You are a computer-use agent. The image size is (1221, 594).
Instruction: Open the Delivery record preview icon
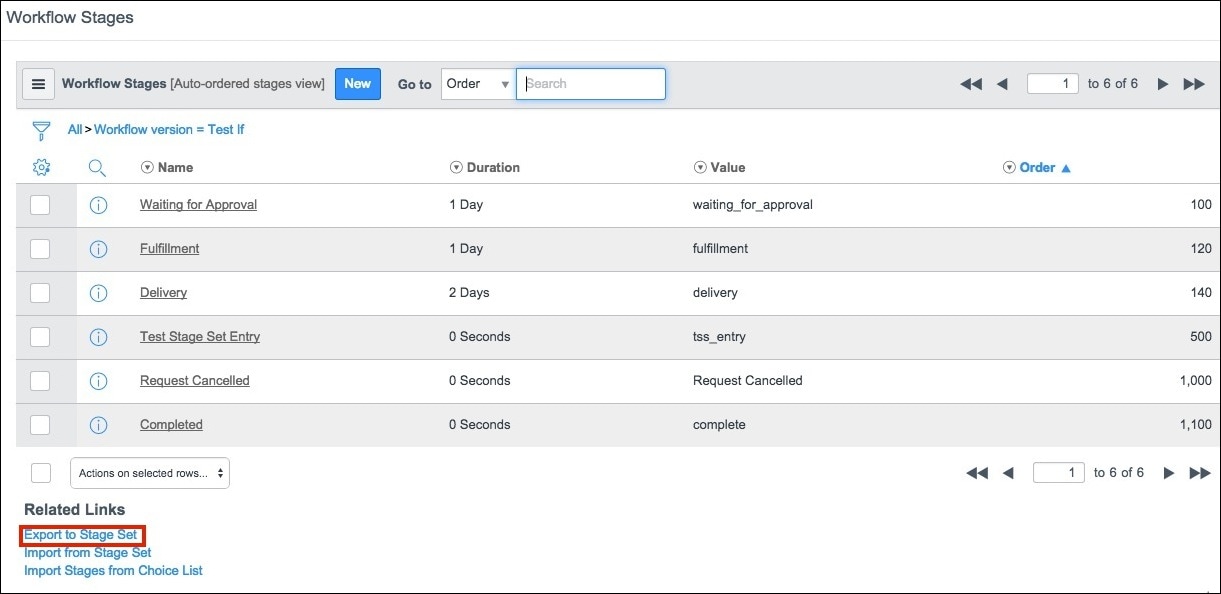[x=98, y=293]
